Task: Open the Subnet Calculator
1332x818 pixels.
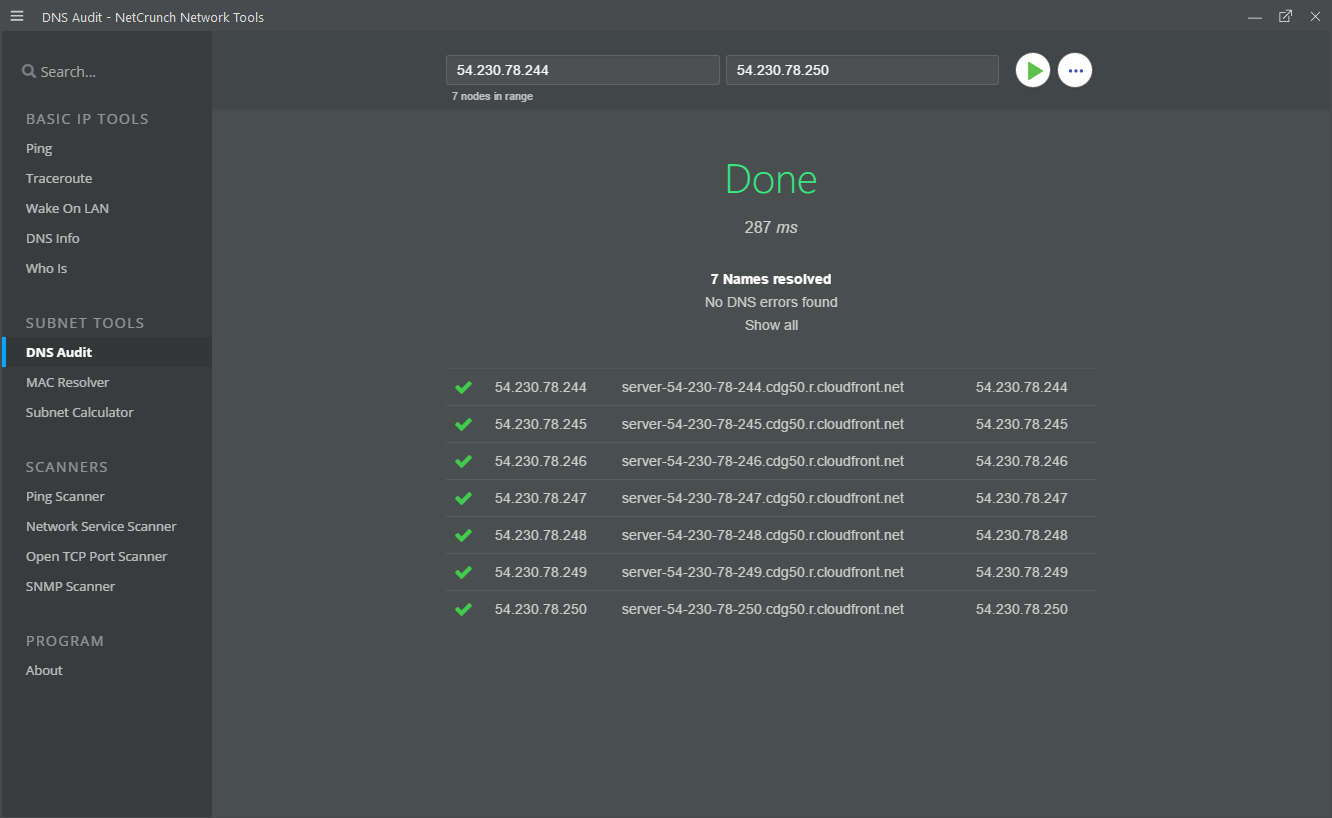Action: tap(79, 412)
